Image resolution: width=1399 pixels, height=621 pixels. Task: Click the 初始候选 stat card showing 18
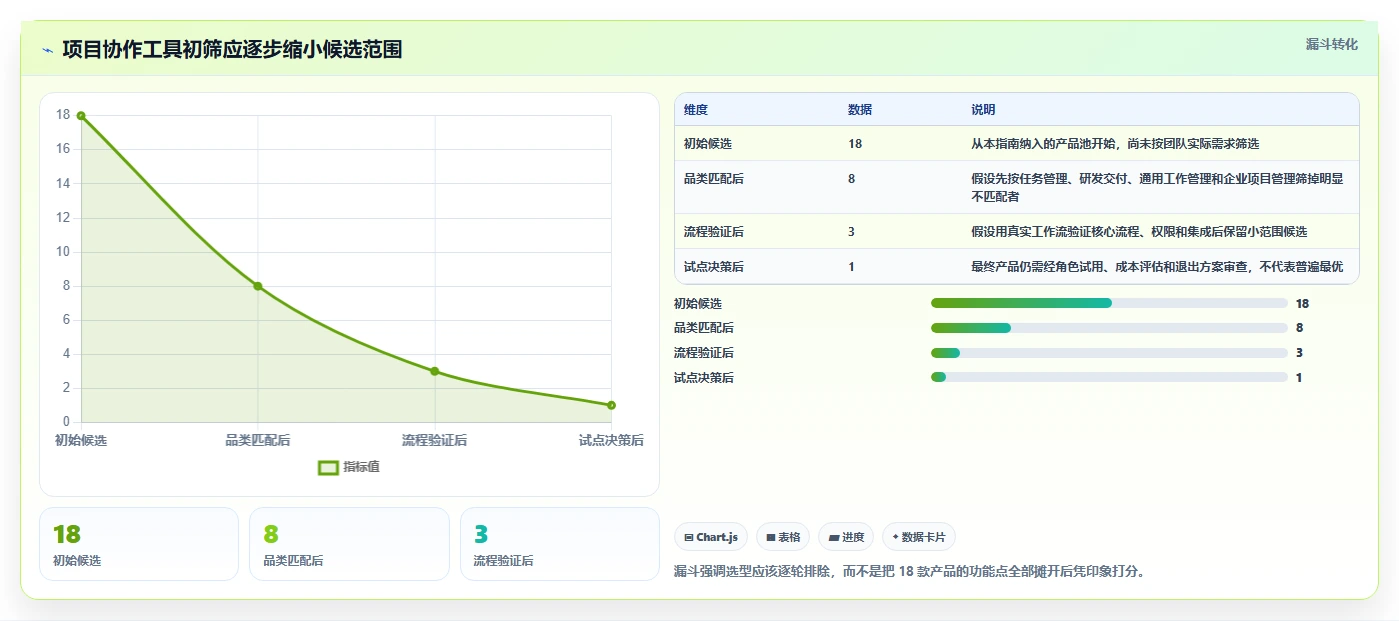point(139,544)
